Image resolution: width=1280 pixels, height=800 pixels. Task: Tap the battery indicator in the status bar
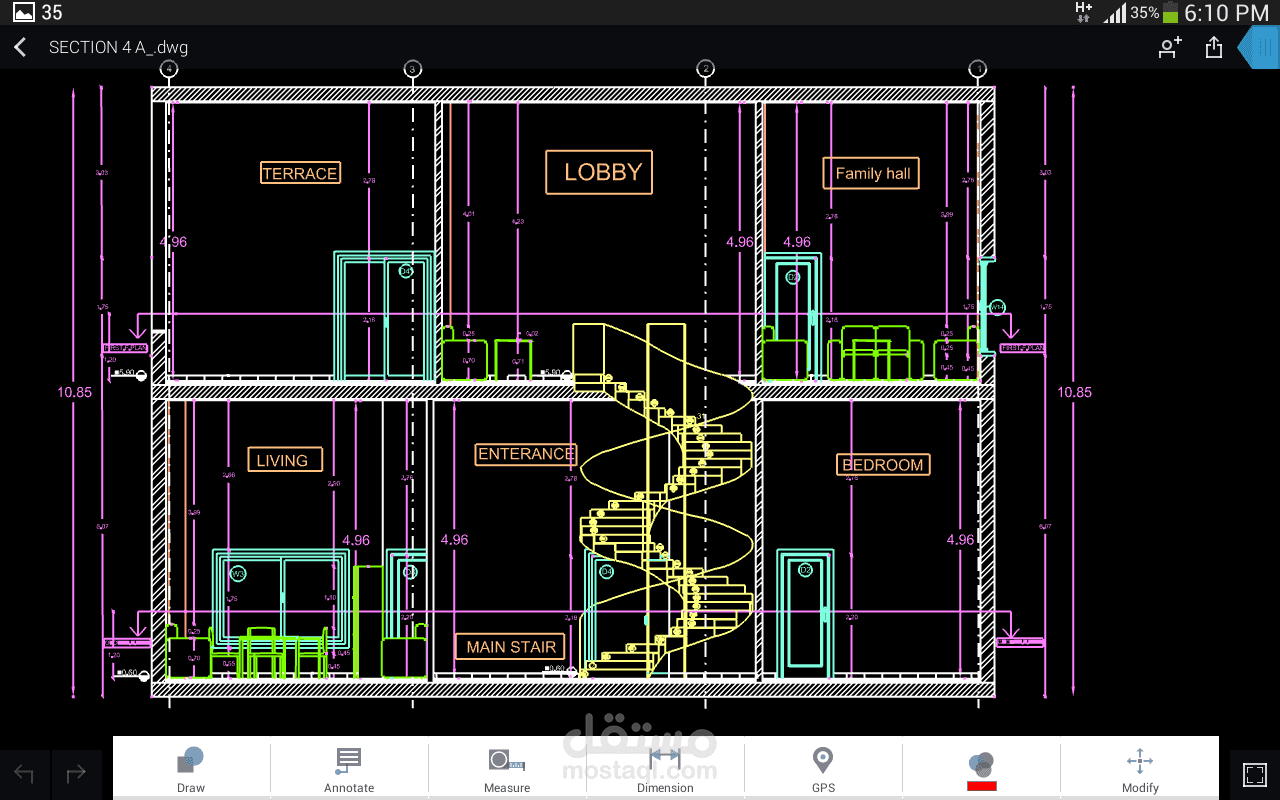(x=1170, y=13)
